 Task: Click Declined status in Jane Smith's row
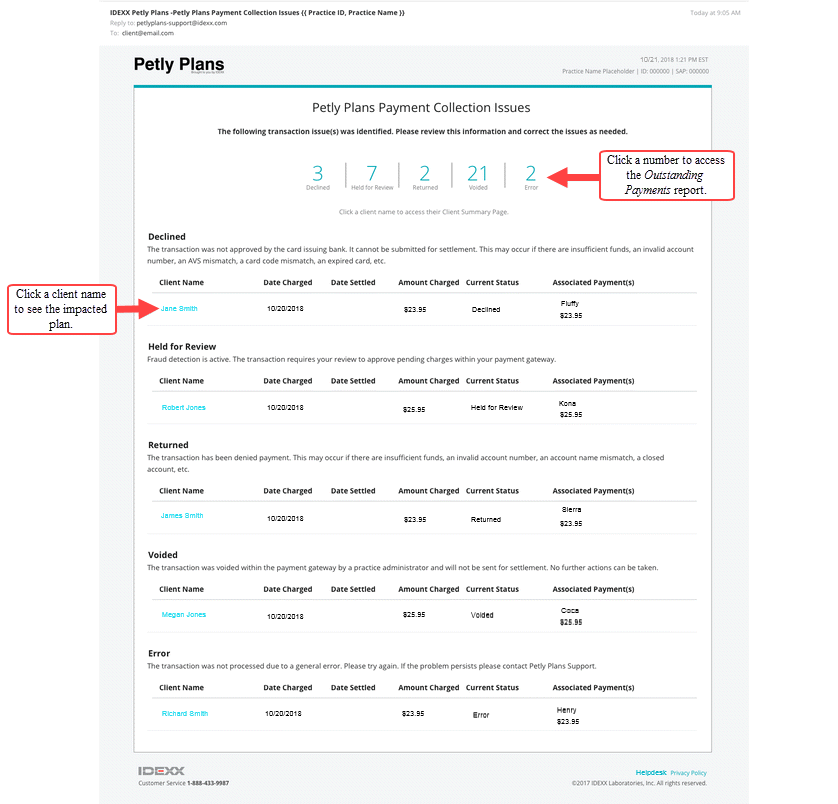(486, 309)
